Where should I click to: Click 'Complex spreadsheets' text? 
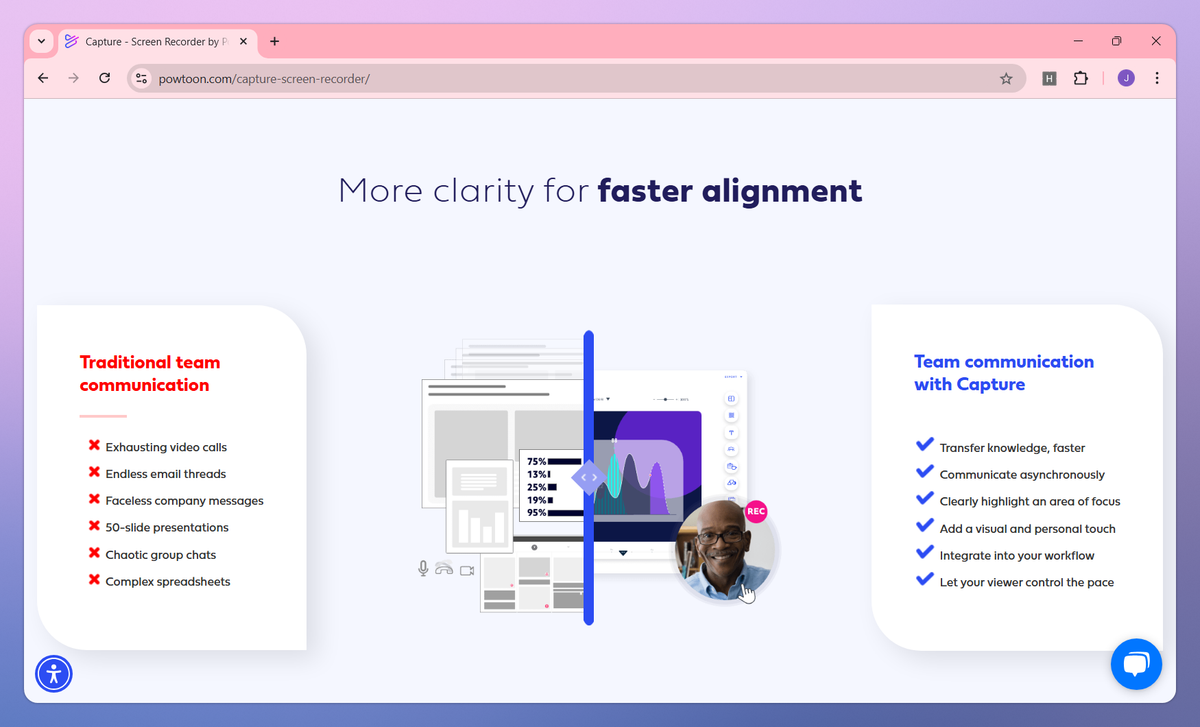point(168,581)
